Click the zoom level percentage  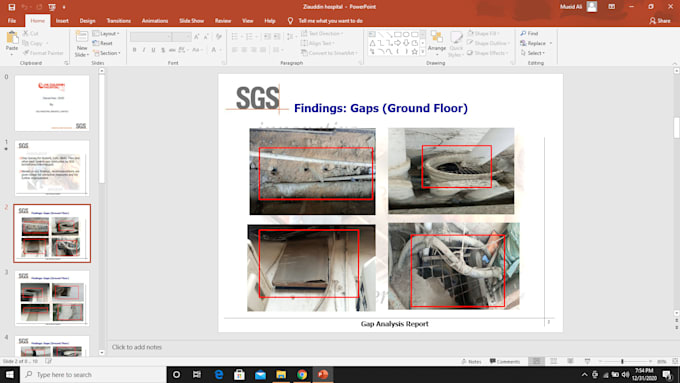(x=661, y=361)
